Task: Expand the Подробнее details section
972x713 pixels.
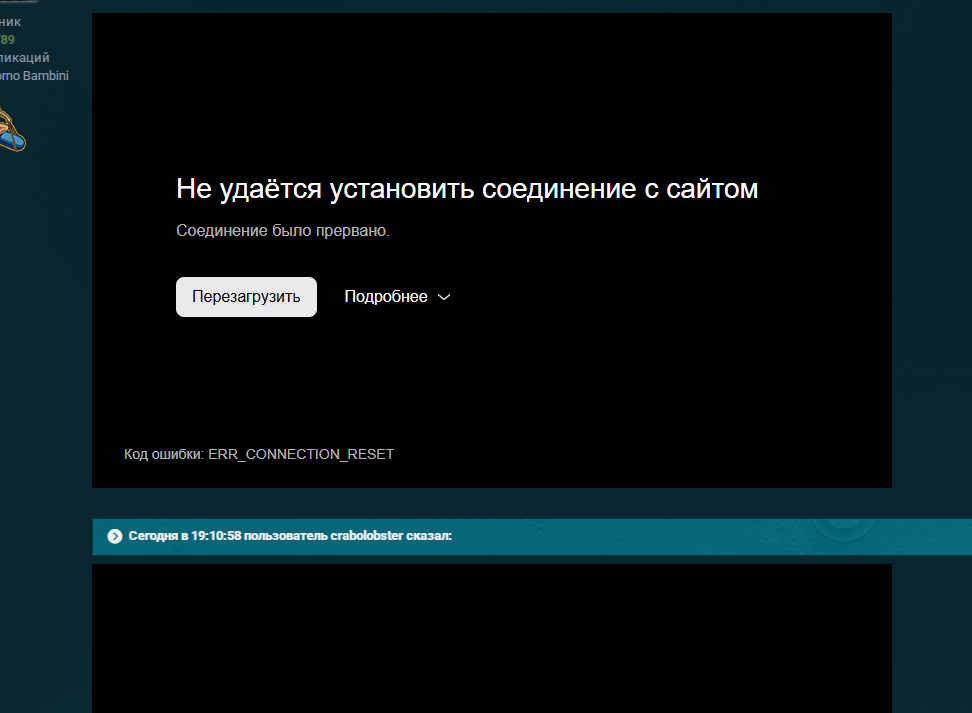Action: (x=386, y=297)
